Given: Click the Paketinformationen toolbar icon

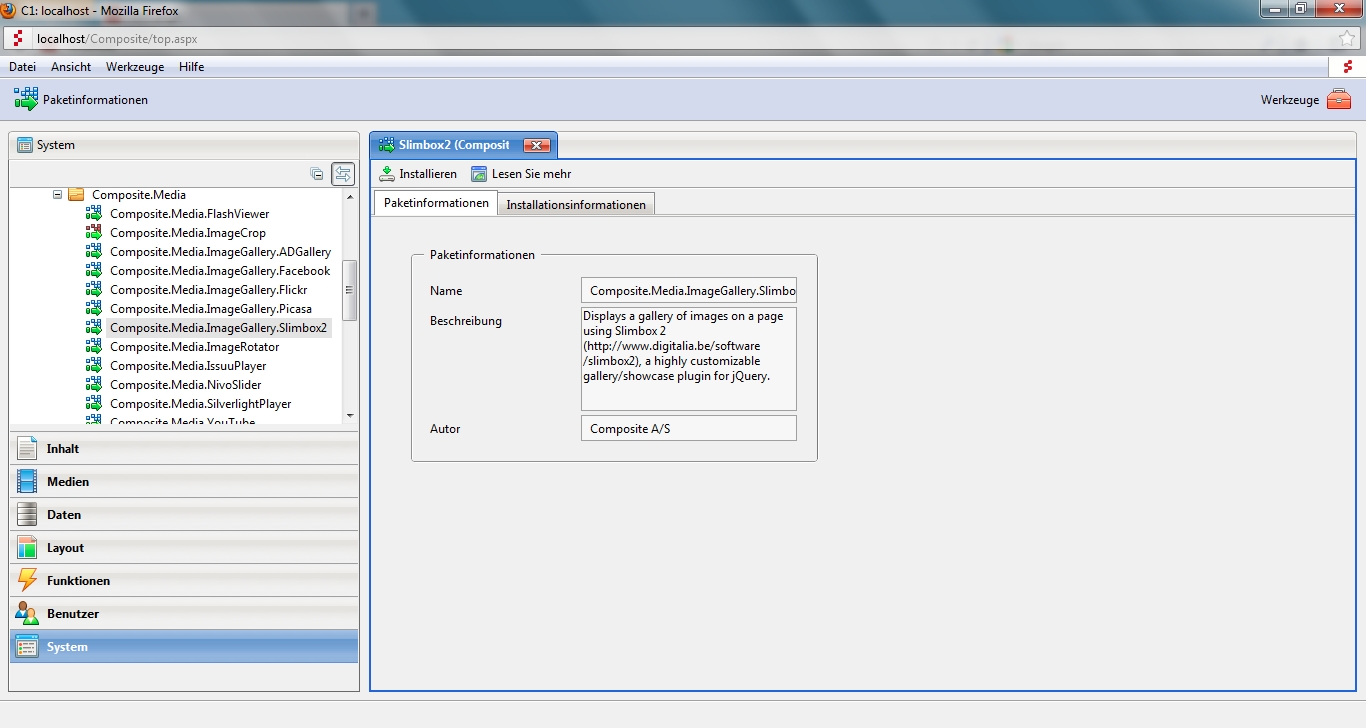Looking at the screenshot, I should click(26, 99).
